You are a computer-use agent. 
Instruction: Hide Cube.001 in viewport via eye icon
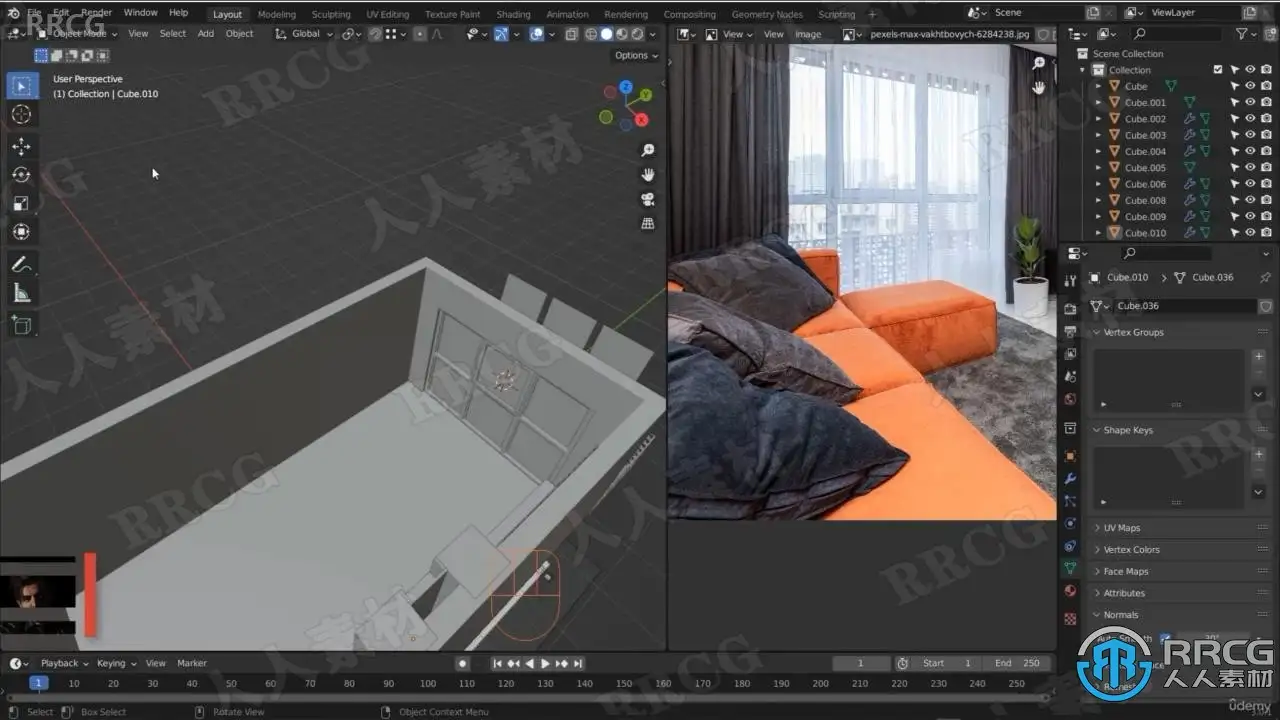[x=1250, y=102]
